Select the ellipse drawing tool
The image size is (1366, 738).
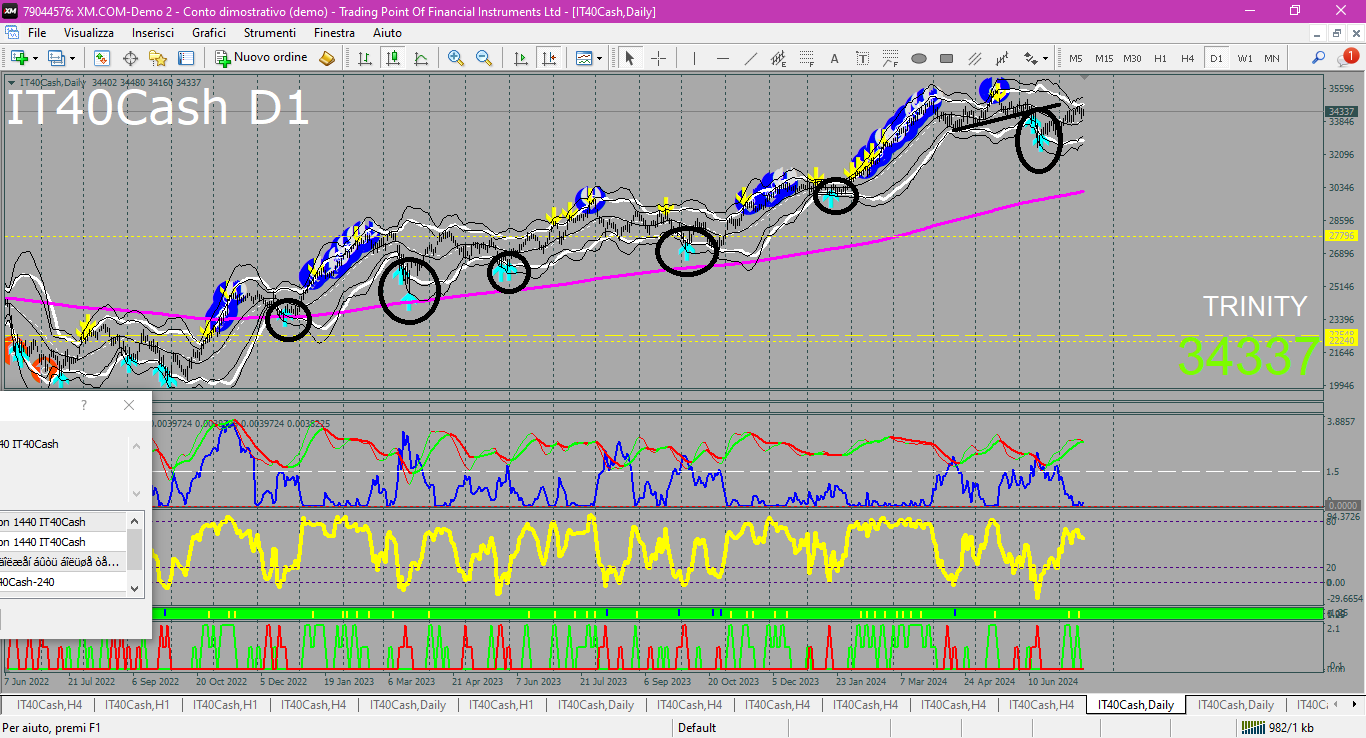click(918, 58)
